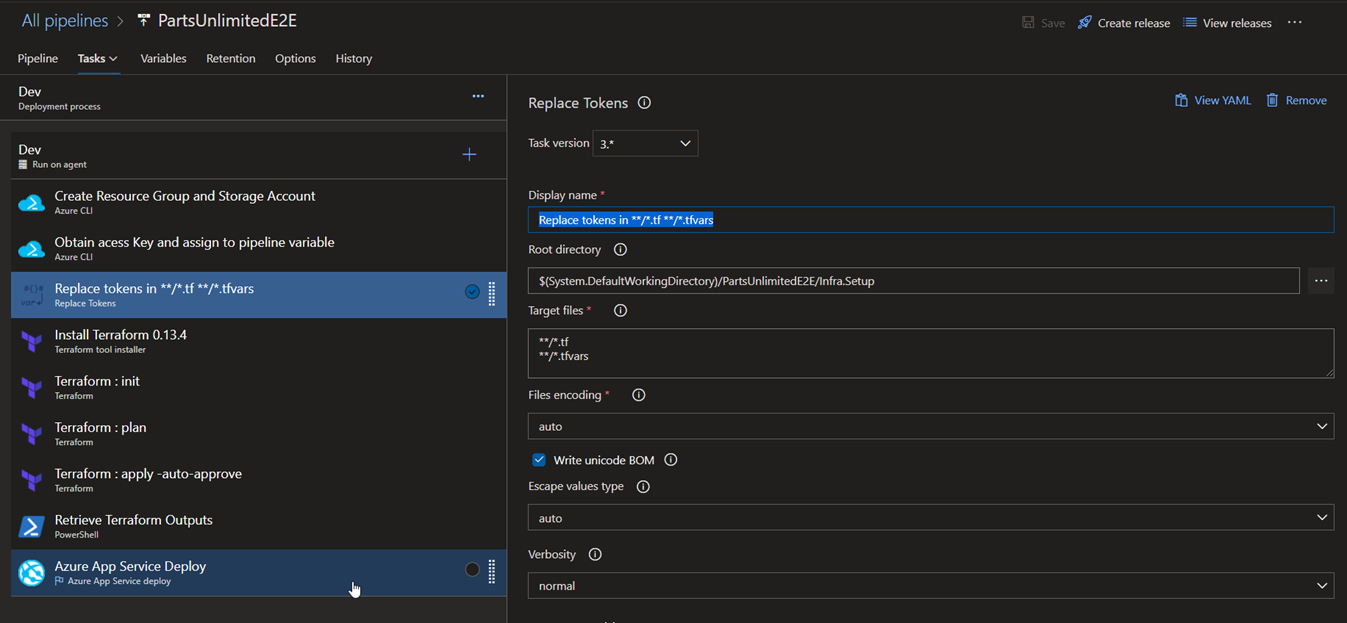Open Dev stage ellipsis menu
The width and height of the screenshot is (1347, 623).
[478, 97]
